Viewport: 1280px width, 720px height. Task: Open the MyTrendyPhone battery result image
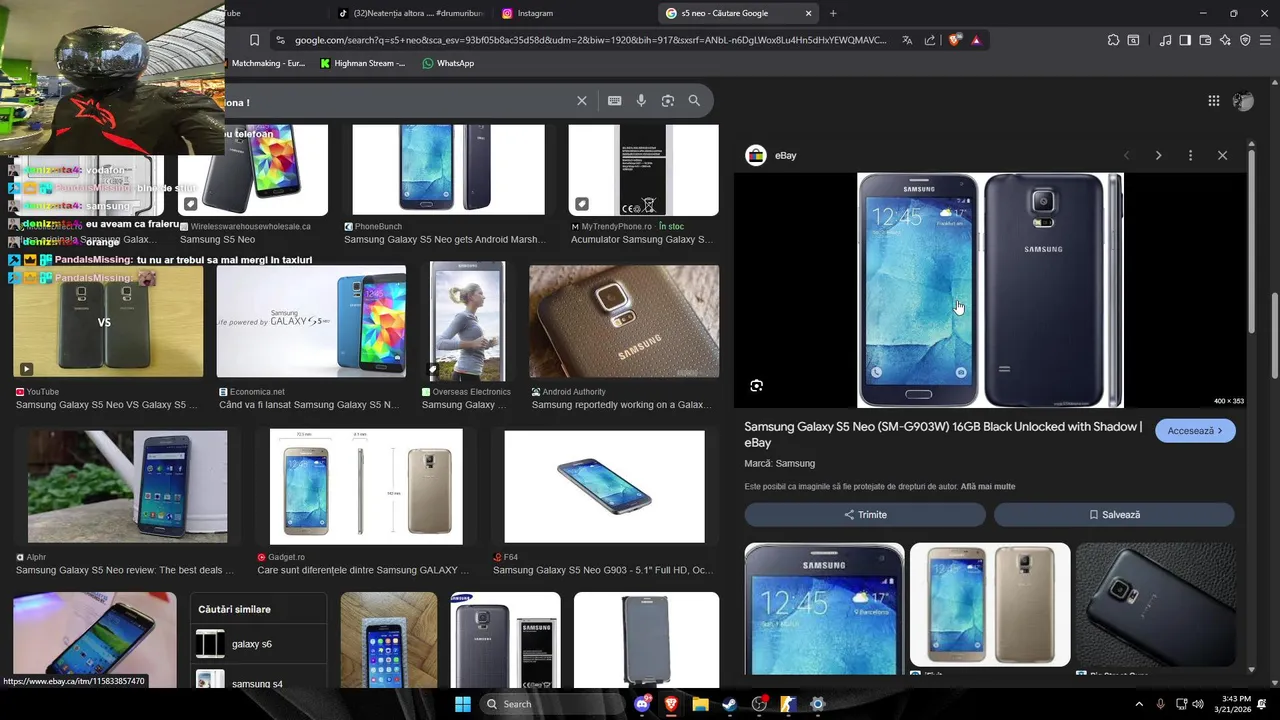(643, 169)
